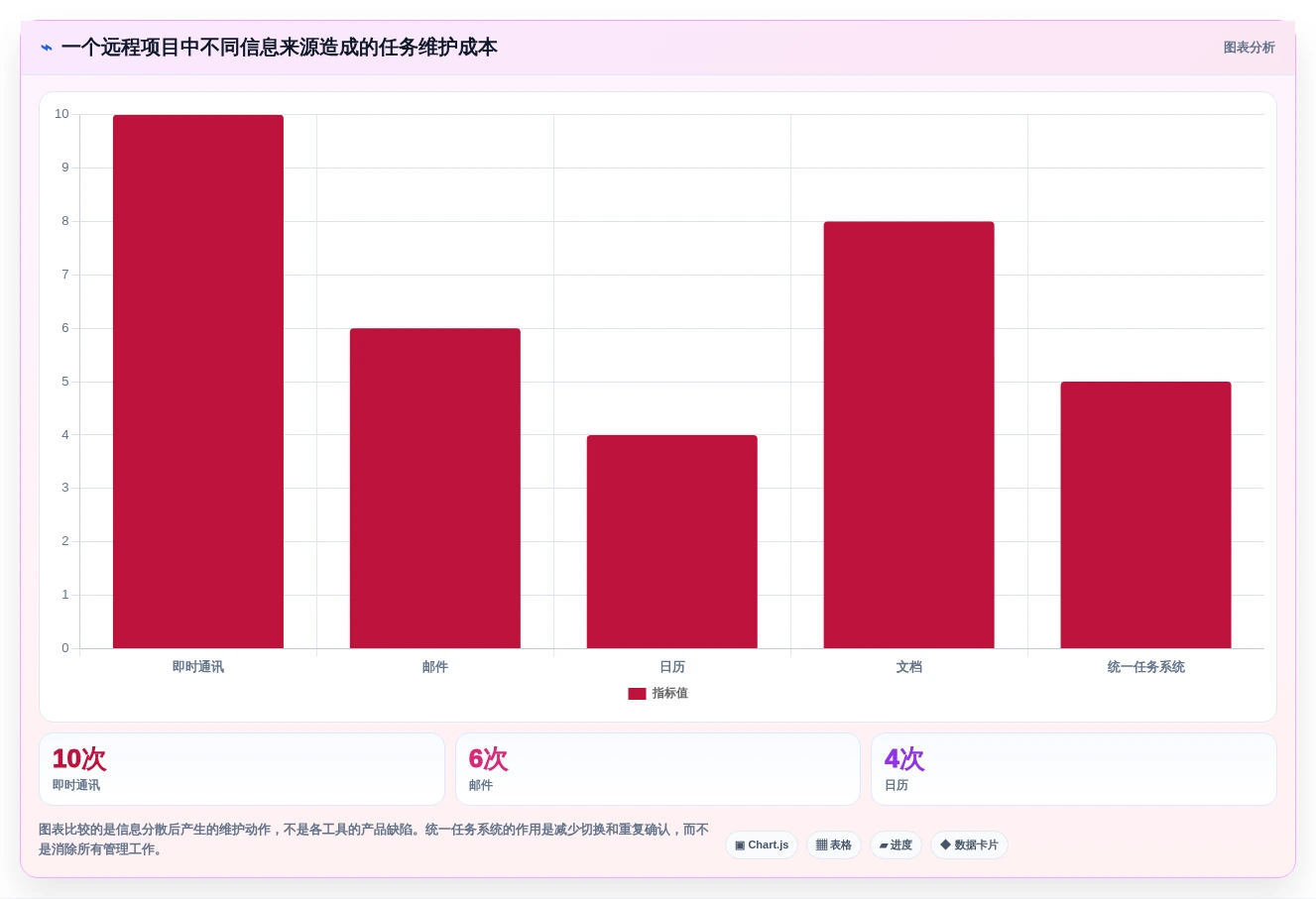Click the 指标值 legend label

[669, 694]
